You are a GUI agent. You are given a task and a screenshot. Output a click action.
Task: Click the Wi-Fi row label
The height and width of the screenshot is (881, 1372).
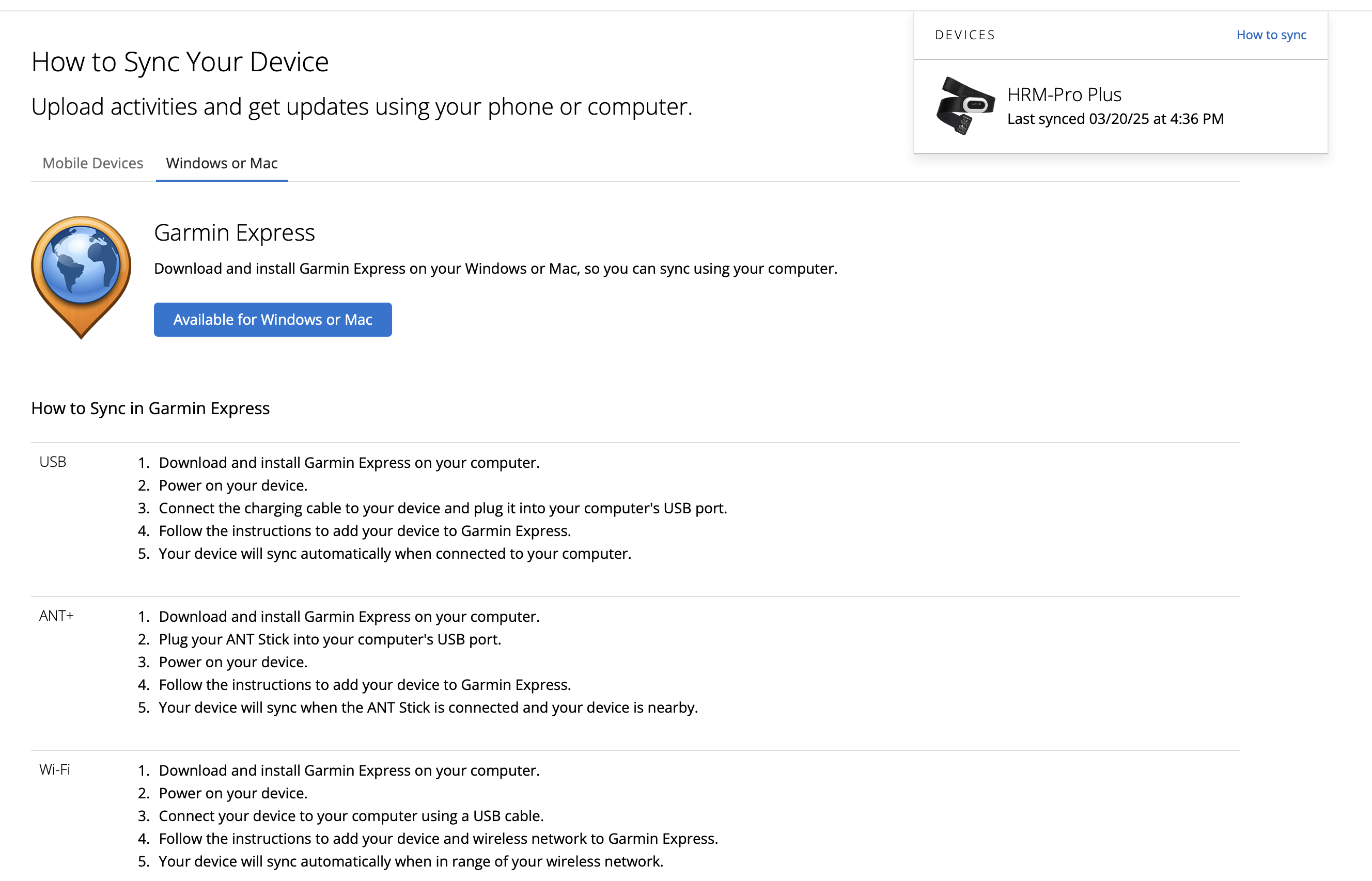[54, 769]
